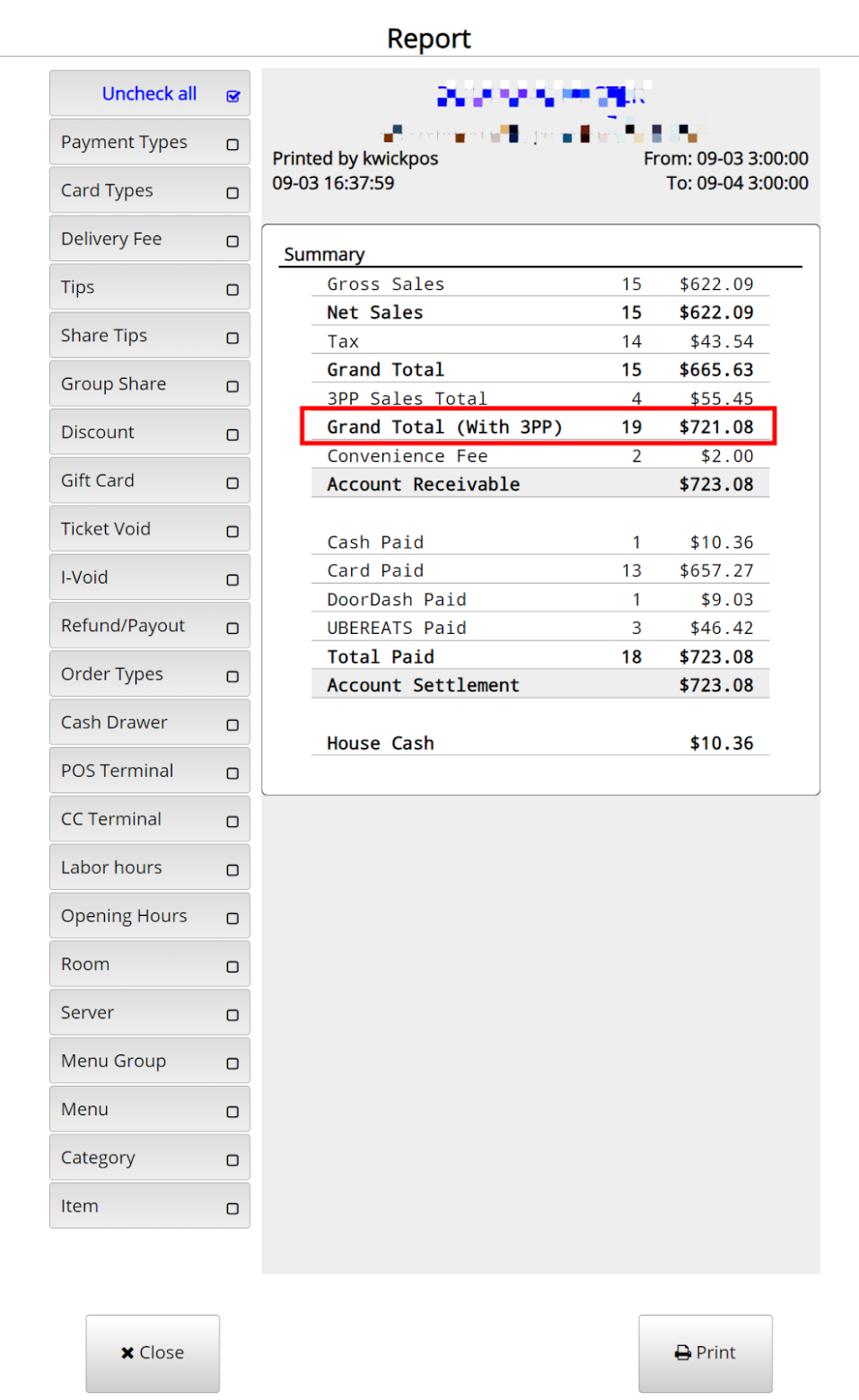Tick the Ticket Void checkbox
This screenshot has width=859, height=1400.
pyautogui.click(x=232, y=532)
